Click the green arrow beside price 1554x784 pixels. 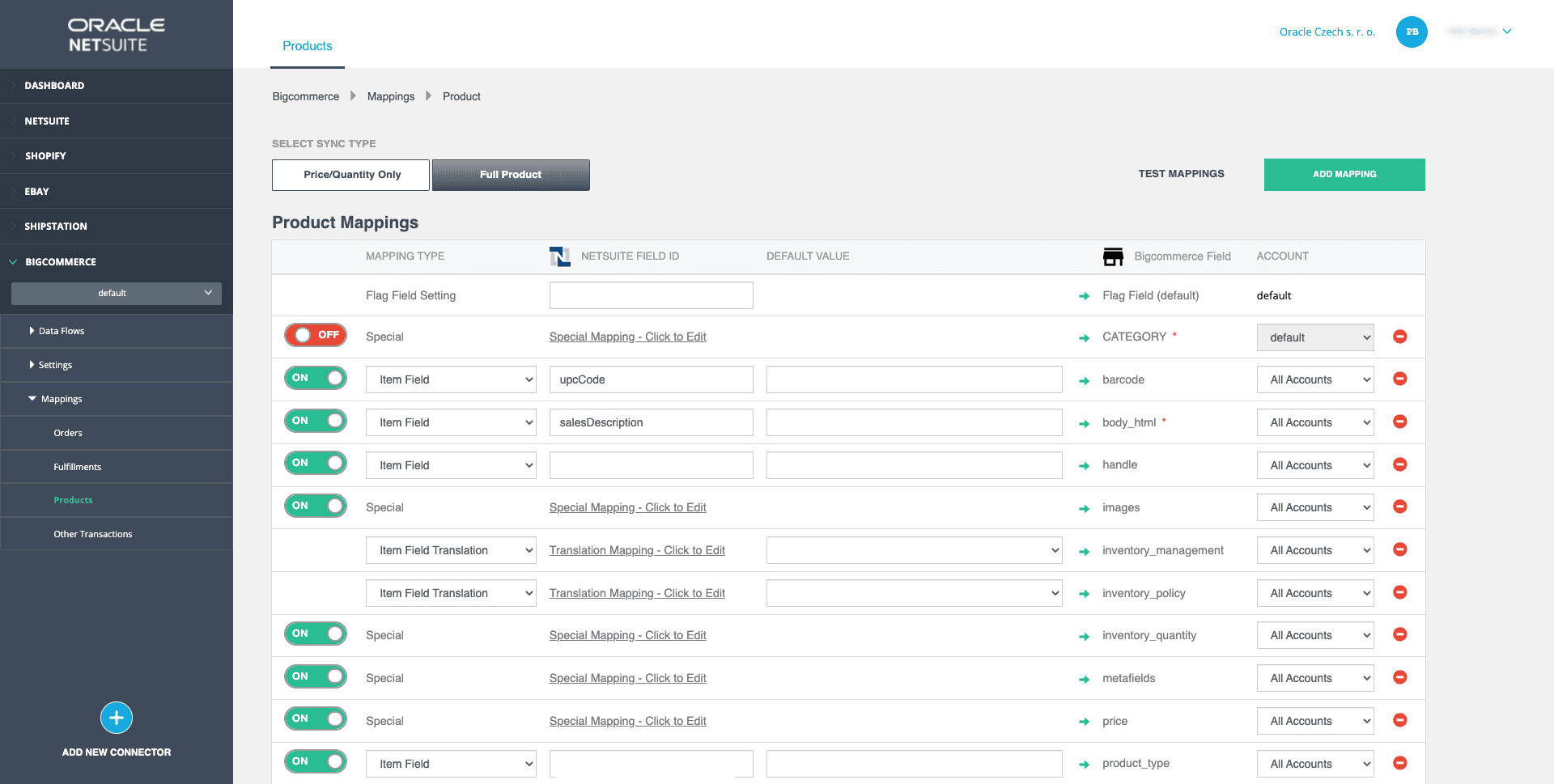pyautogui.click(x=1084, y=722)
